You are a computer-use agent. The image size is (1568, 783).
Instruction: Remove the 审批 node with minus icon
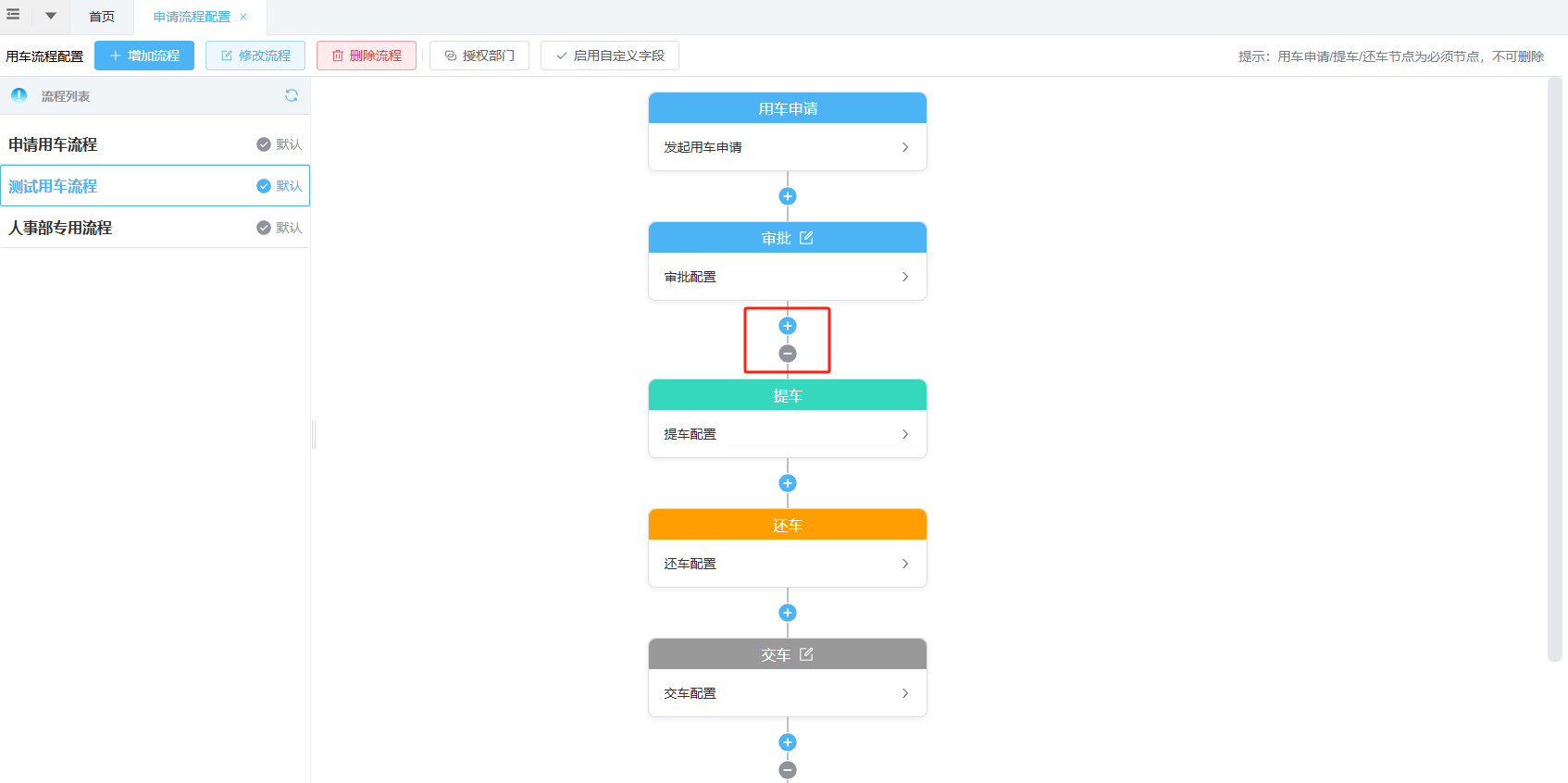click(x=788, y=354)
